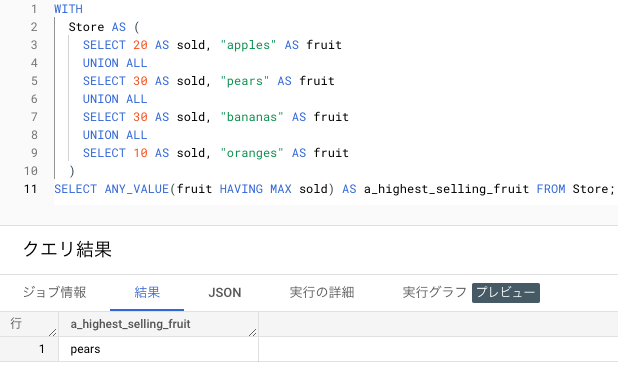Click the resize handle of 行 column
The width and height of the screenshot is (618, 368).
52,333
